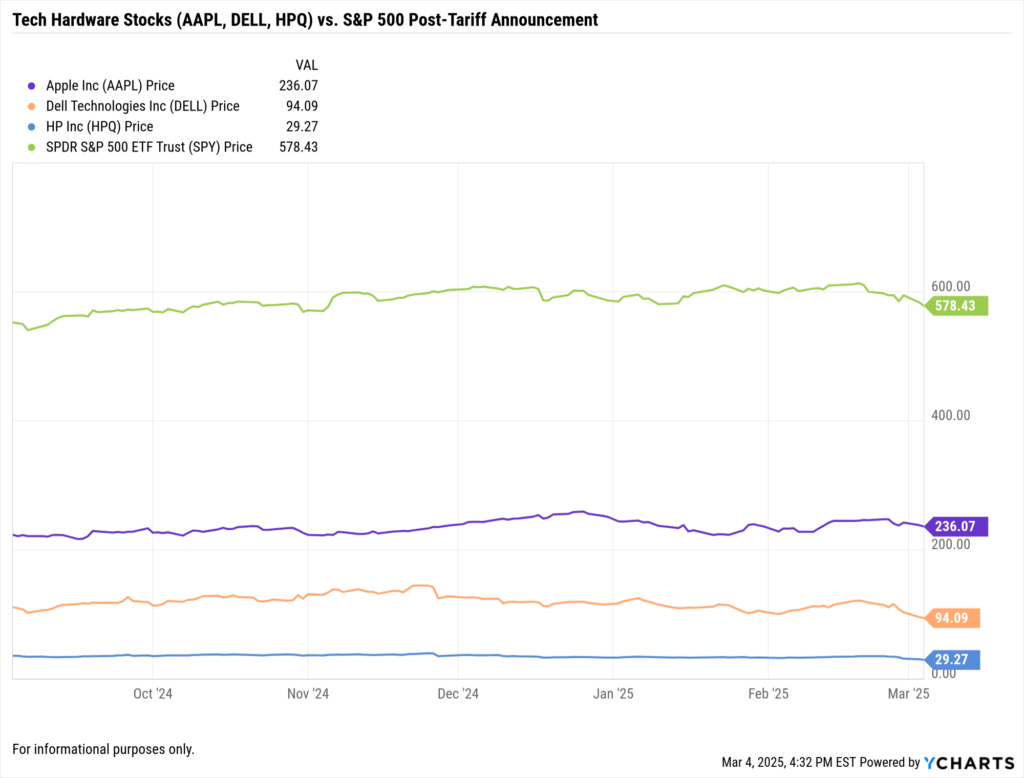Select the Apple Inc (AAPL) Price legend label
The width and height of the screenshot is (1024, 778).
110,86
